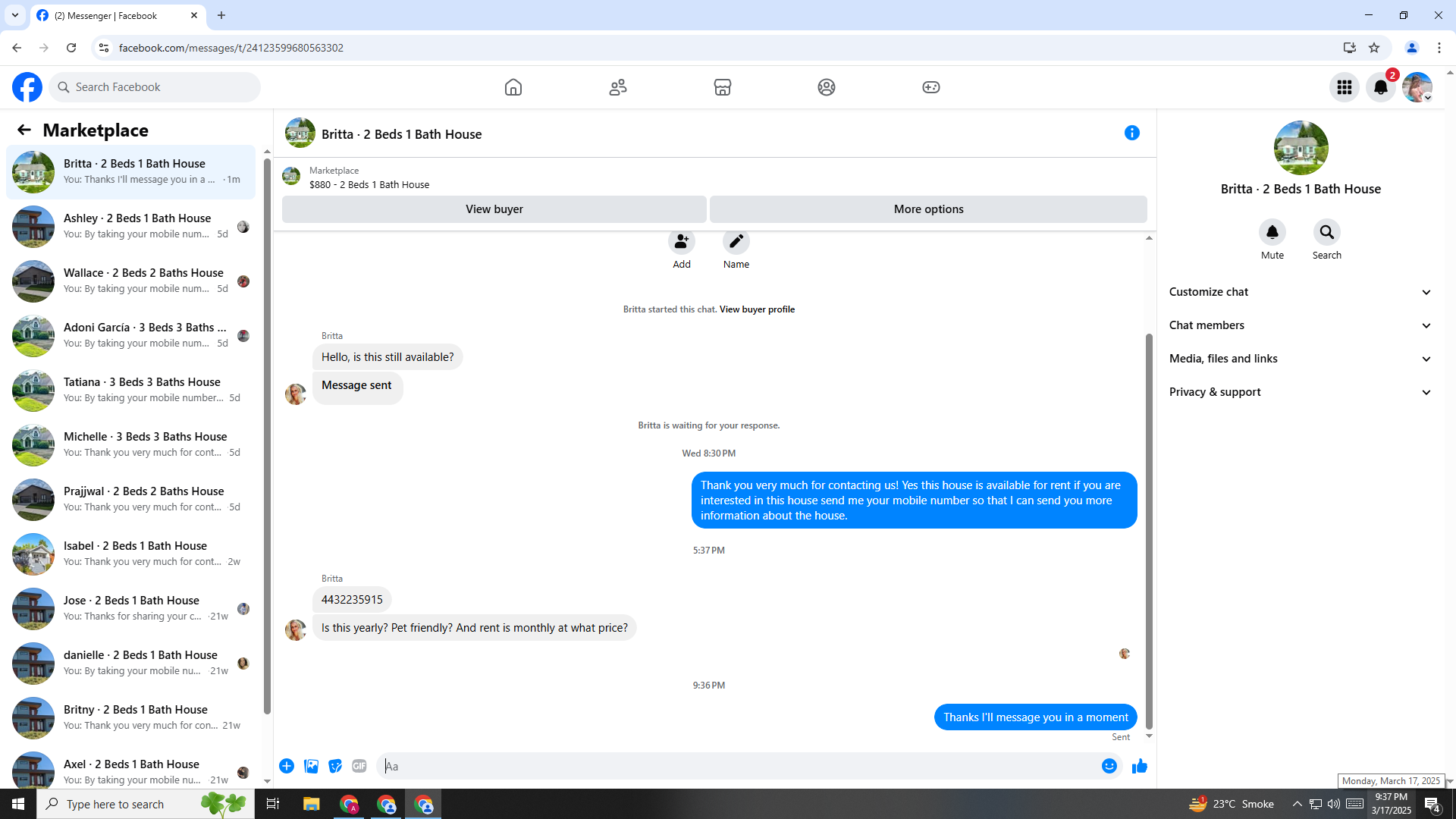The height and width of the screenshot is (819, 1456).
Task: Open Jose 2 Beds 1 Bath conversation
Action: coord(131,609)
